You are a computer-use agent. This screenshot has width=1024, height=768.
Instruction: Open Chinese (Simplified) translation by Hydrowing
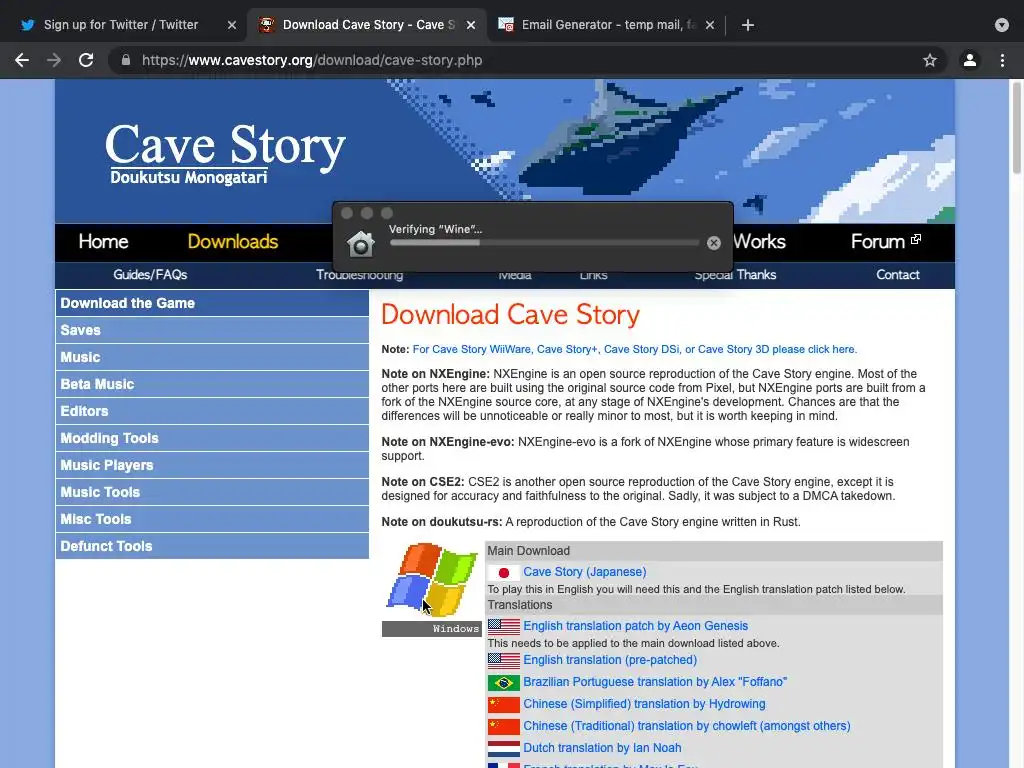644,704
